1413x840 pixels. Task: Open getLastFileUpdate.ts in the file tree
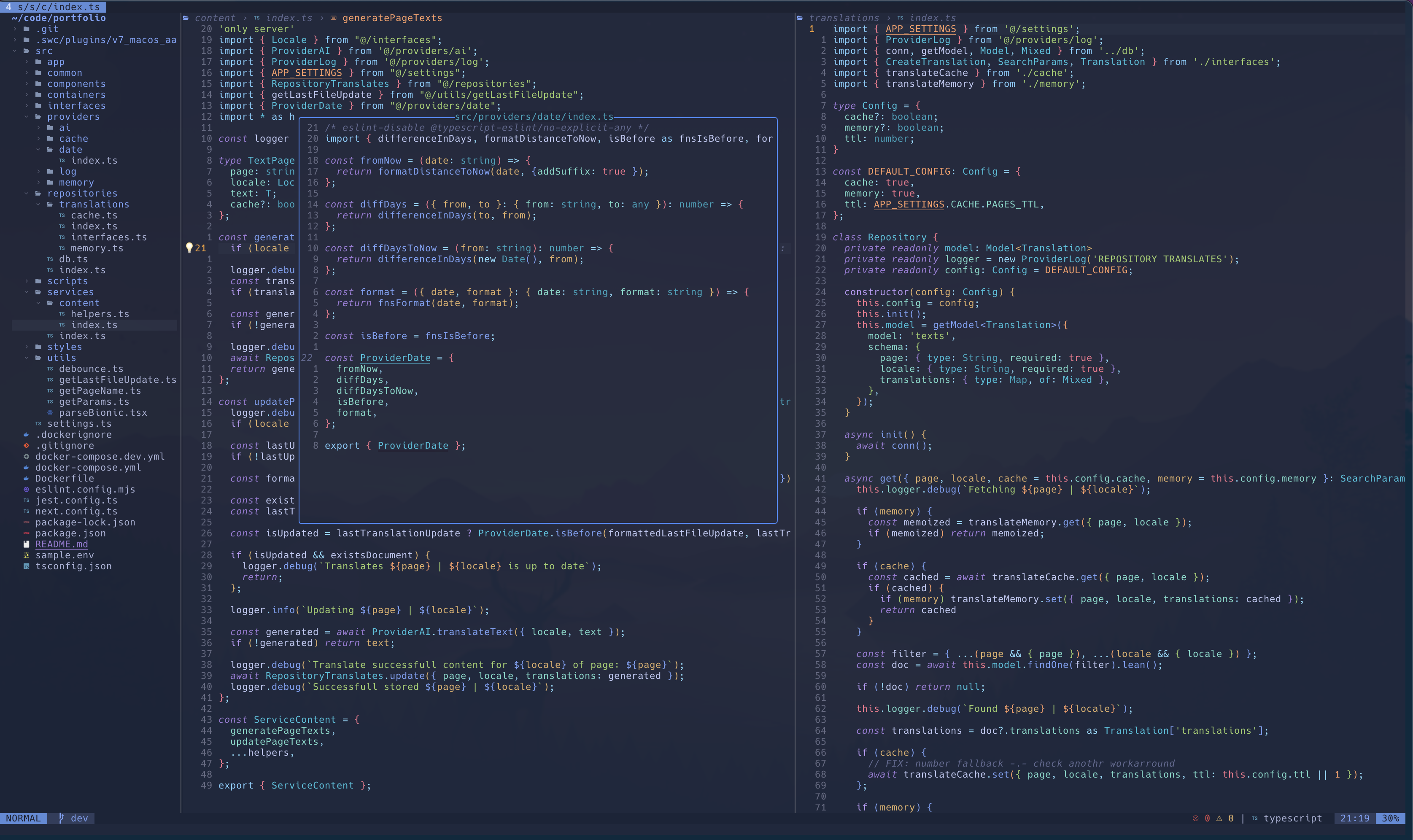tap(118, 380)
